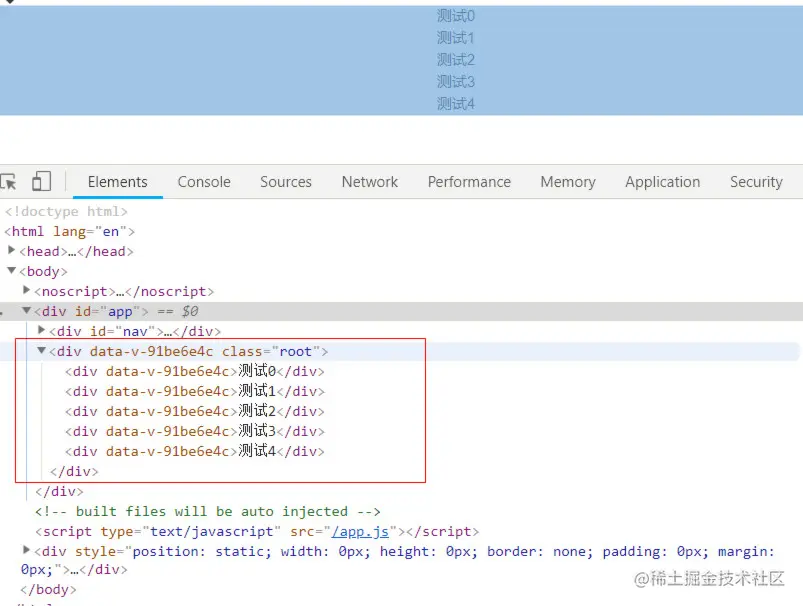Click 测试0 text in page preview

tap(456, 16)
